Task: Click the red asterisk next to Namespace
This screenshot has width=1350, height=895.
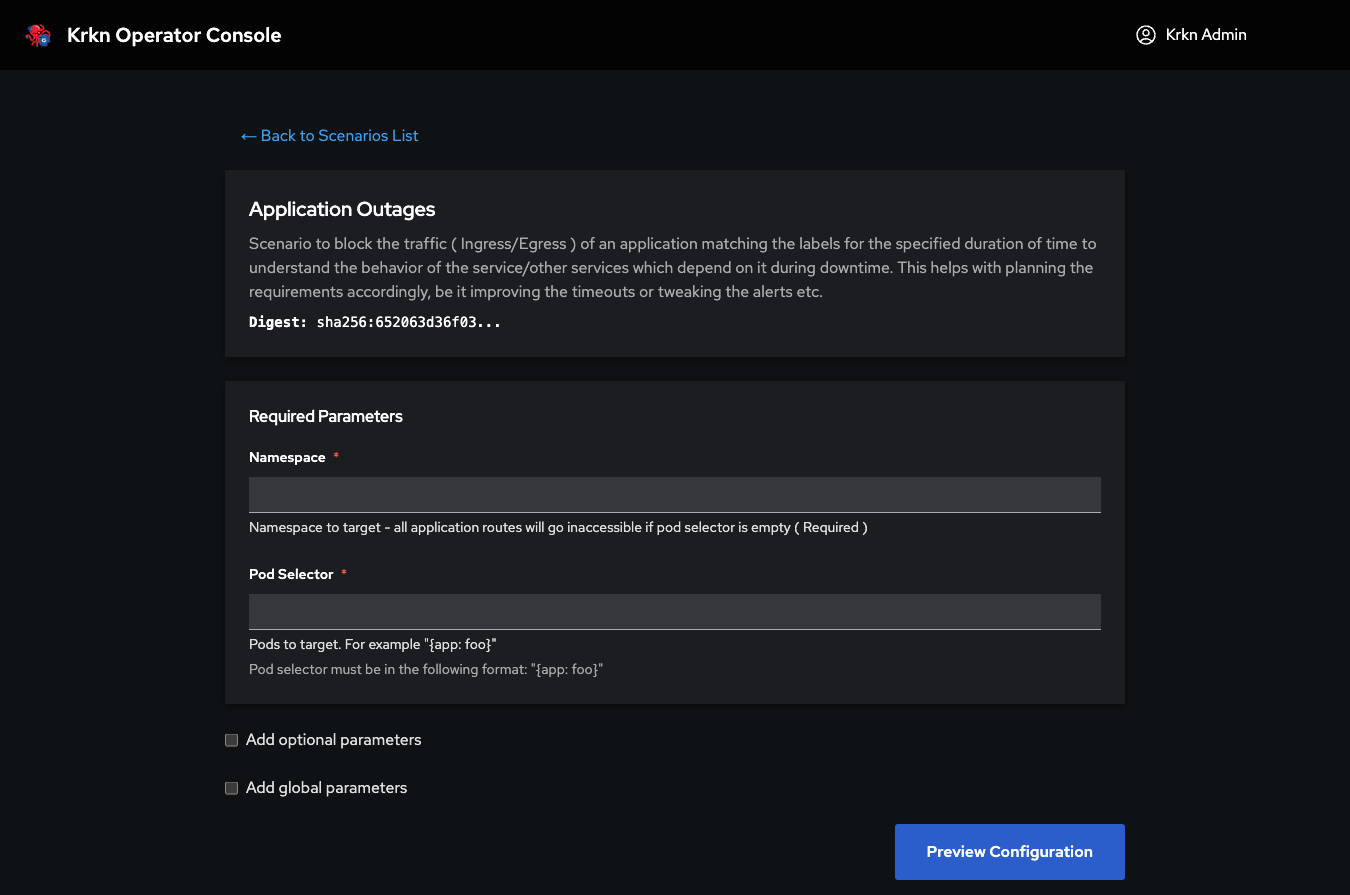Action: pos(335,456)
